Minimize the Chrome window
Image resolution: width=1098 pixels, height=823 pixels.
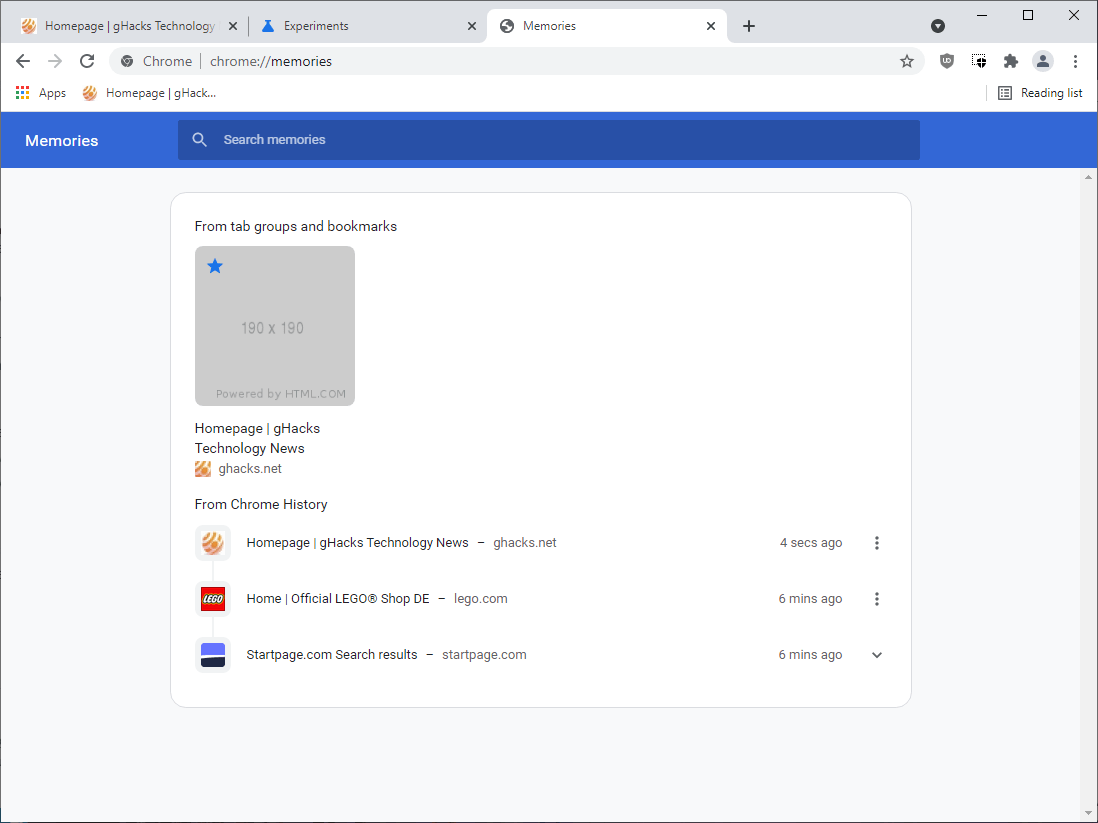[x=982, y=15]
